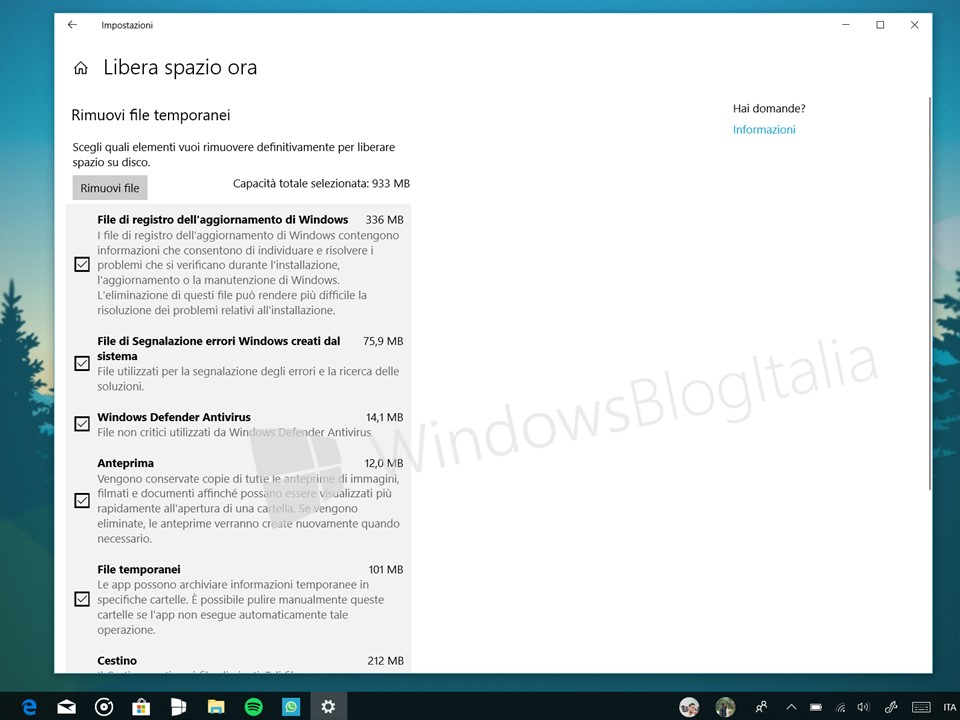Open touch keyboard tray icon

[x=921, y=707]
